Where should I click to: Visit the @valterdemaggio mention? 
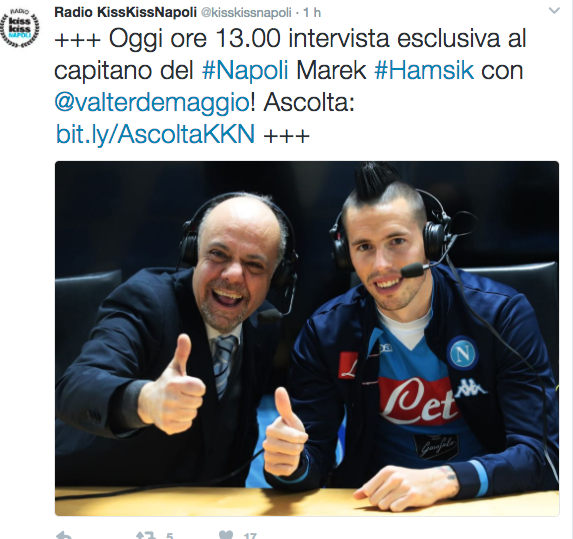152,102
